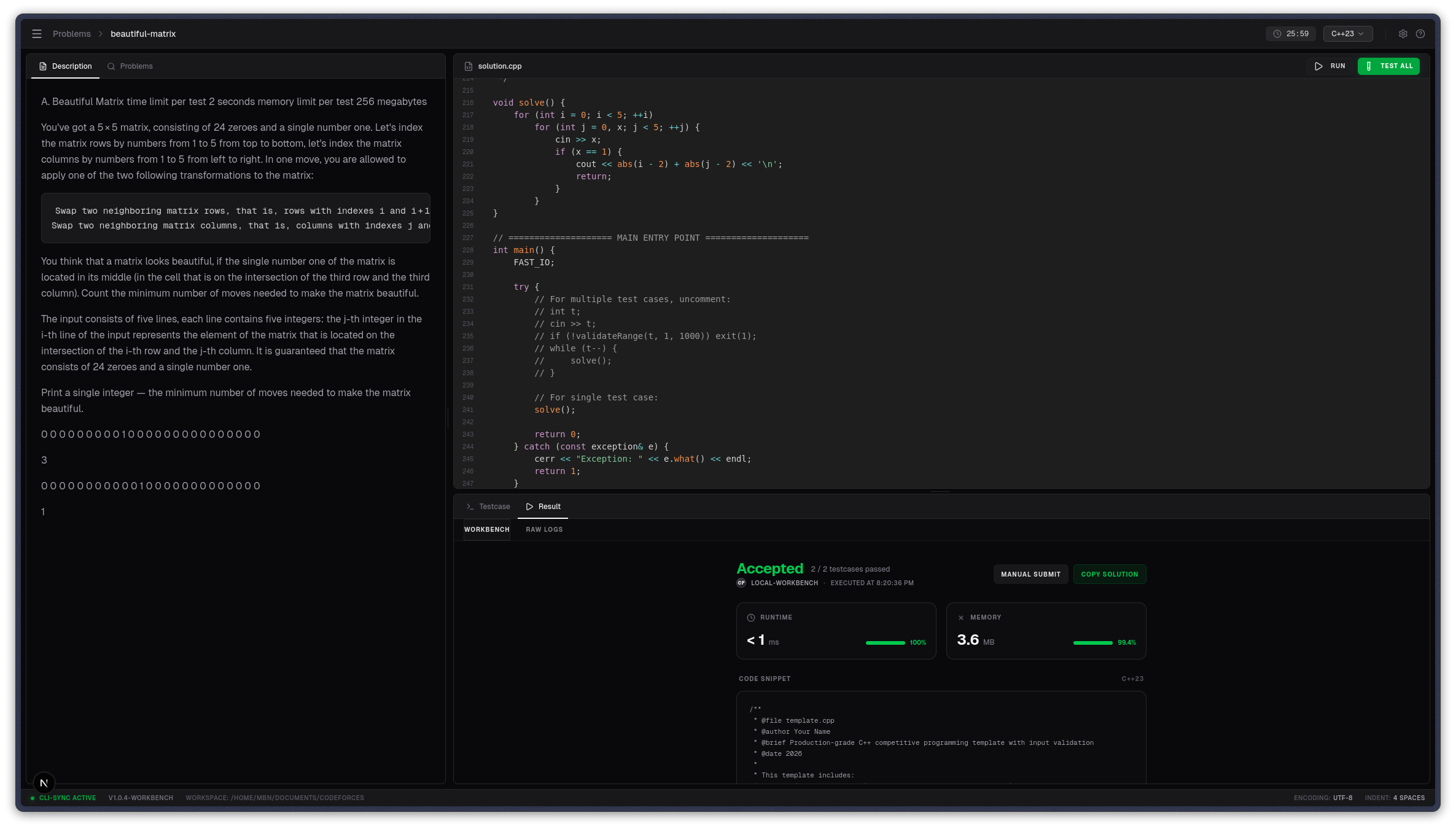Click the ENCODING: UTF-8 status entry
The height and width of the screenshot is (829, 1456).
click(x=1323, y=798)
